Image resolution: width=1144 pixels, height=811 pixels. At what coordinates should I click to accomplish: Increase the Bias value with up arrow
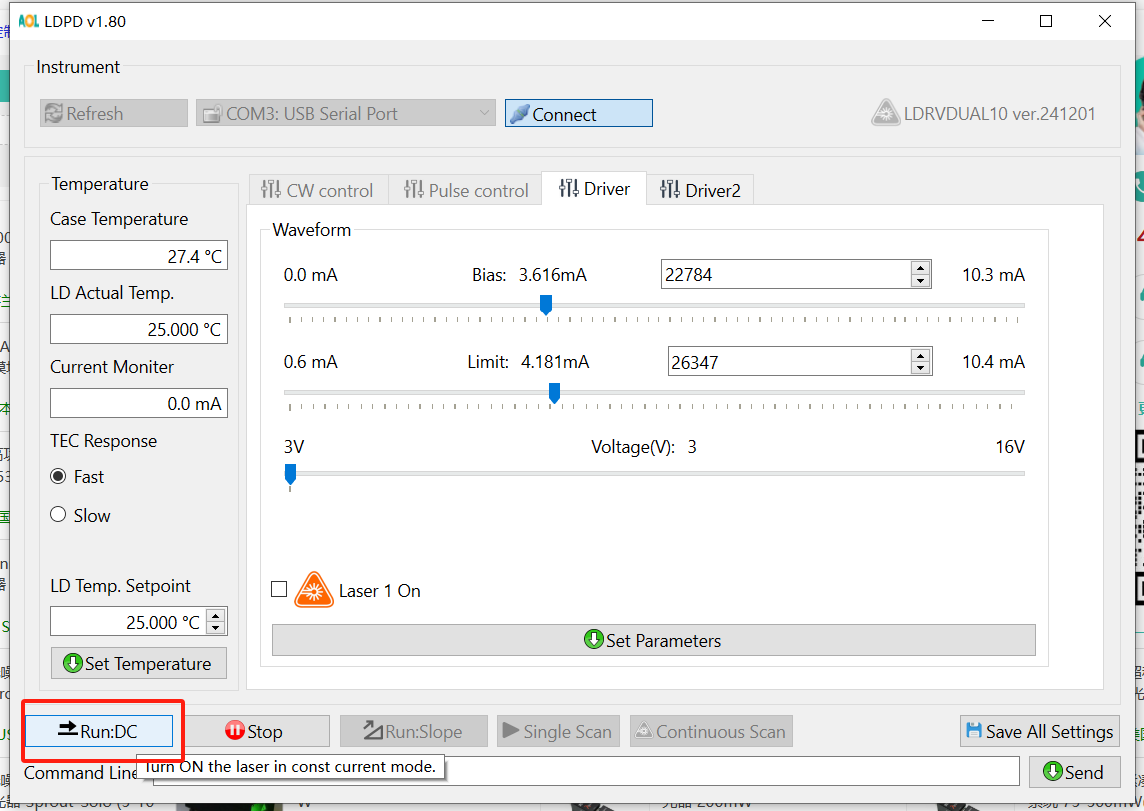coord(920,267)
